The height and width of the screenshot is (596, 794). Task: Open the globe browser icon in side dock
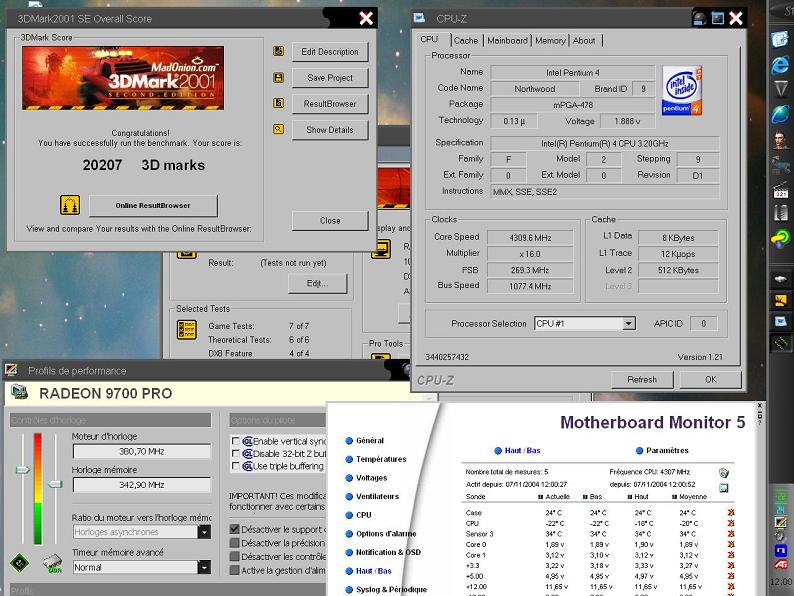(780, 114)
